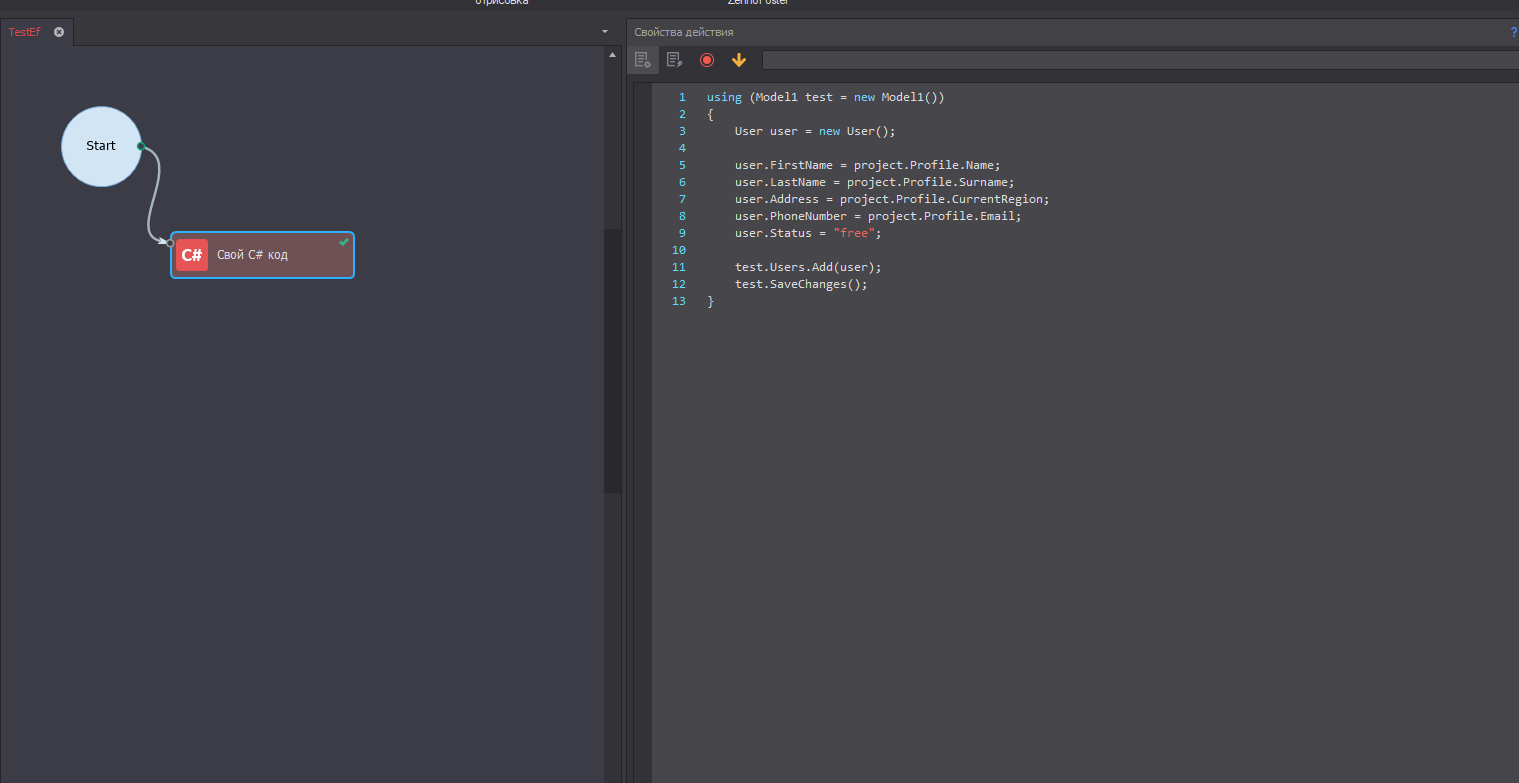
Task: Click the red record breakpoint icon
Action: point(707,60)
